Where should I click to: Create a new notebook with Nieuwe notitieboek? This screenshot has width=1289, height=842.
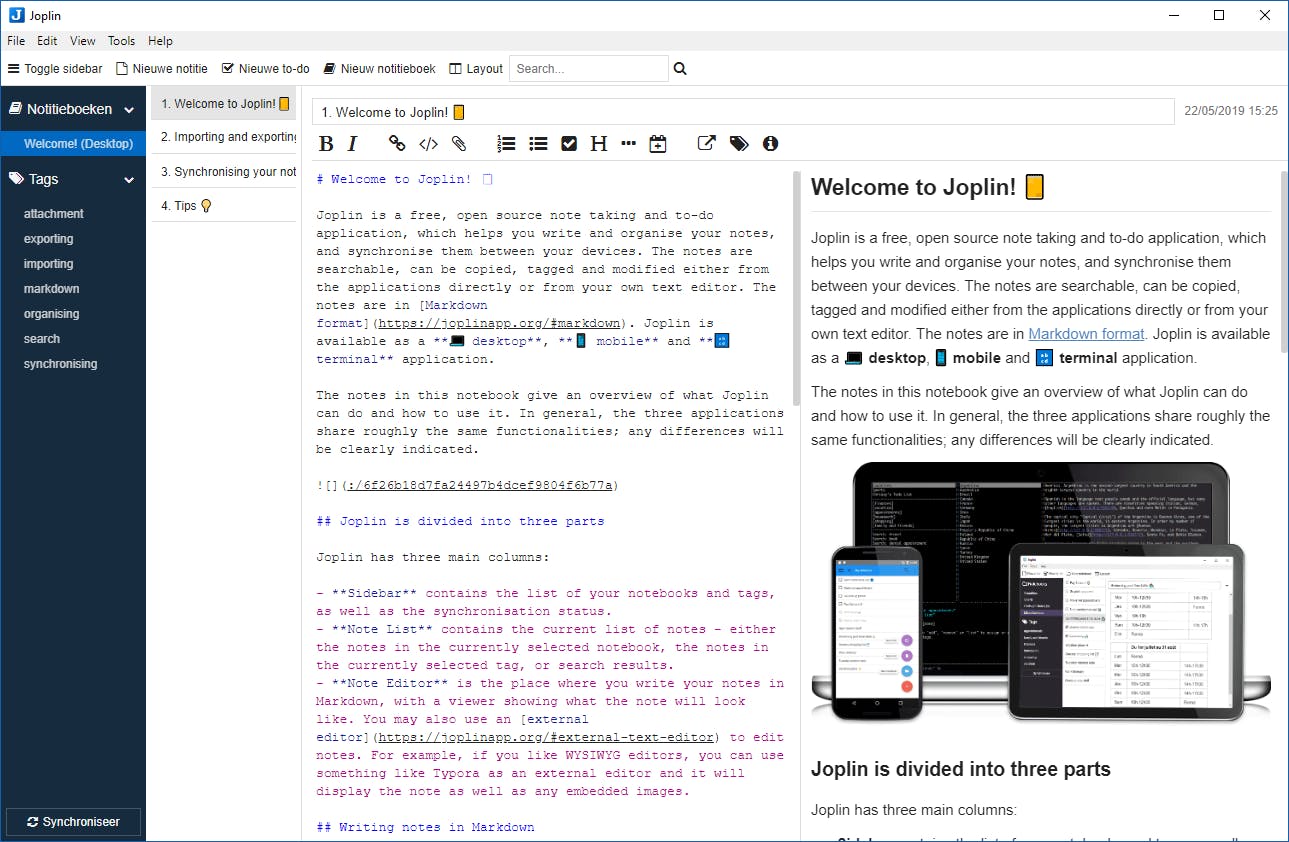[x=379, y=69]
